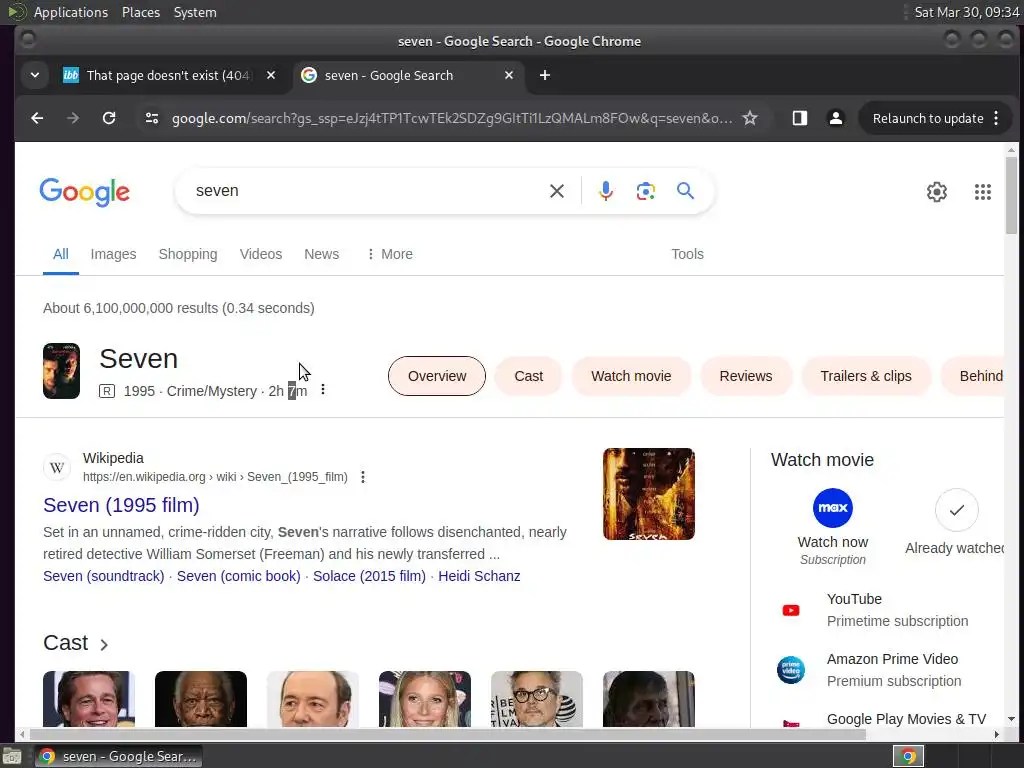
Task: Open the Google apps grid
Action: pyautogui.click(x=983, y=192)
